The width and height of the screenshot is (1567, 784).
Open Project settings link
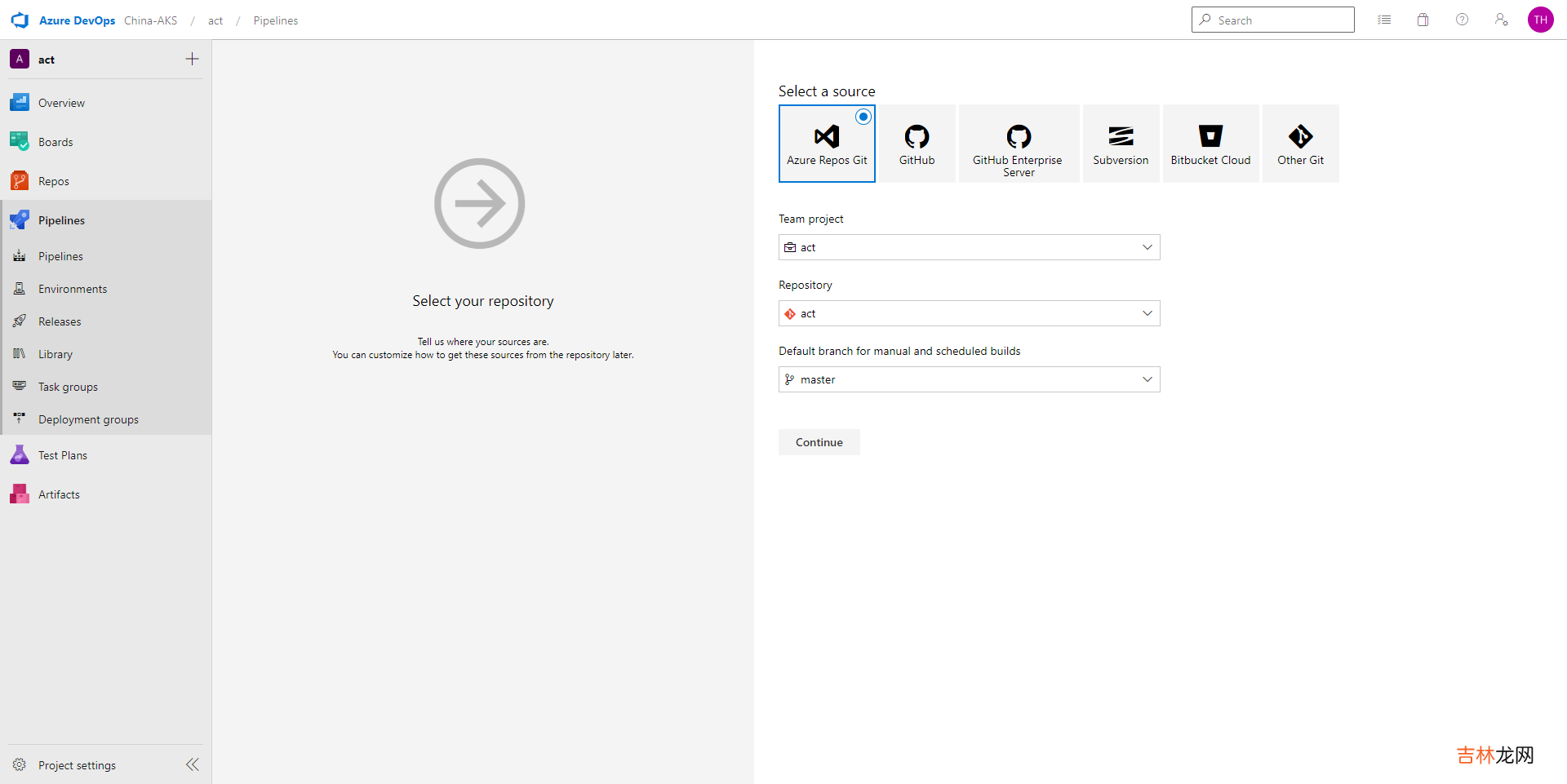point(77,765)
